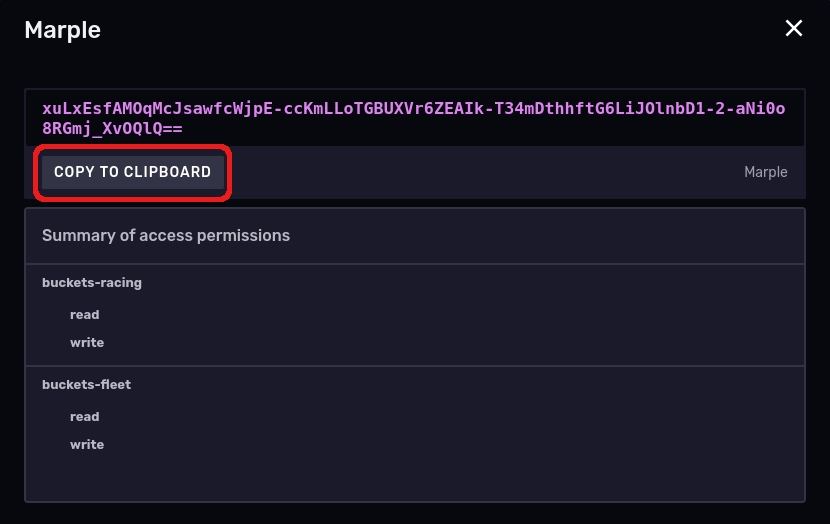Close the Marple token dialog
The image size is (830, 524).
click(794, 29)
